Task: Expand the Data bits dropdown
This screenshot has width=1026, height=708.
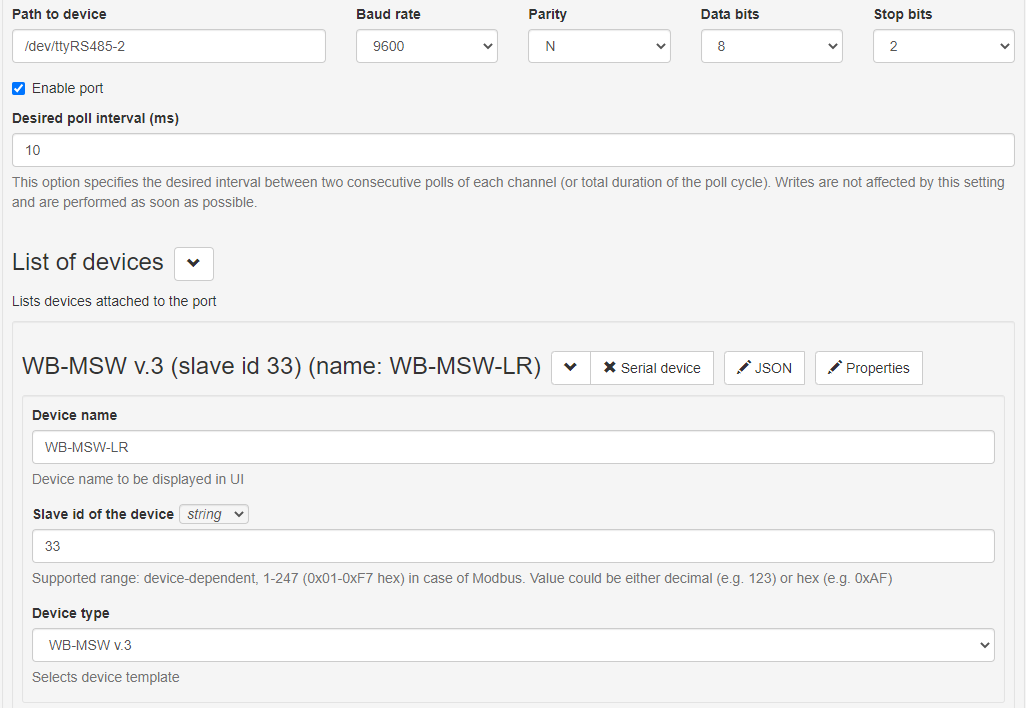Action: 771,46
